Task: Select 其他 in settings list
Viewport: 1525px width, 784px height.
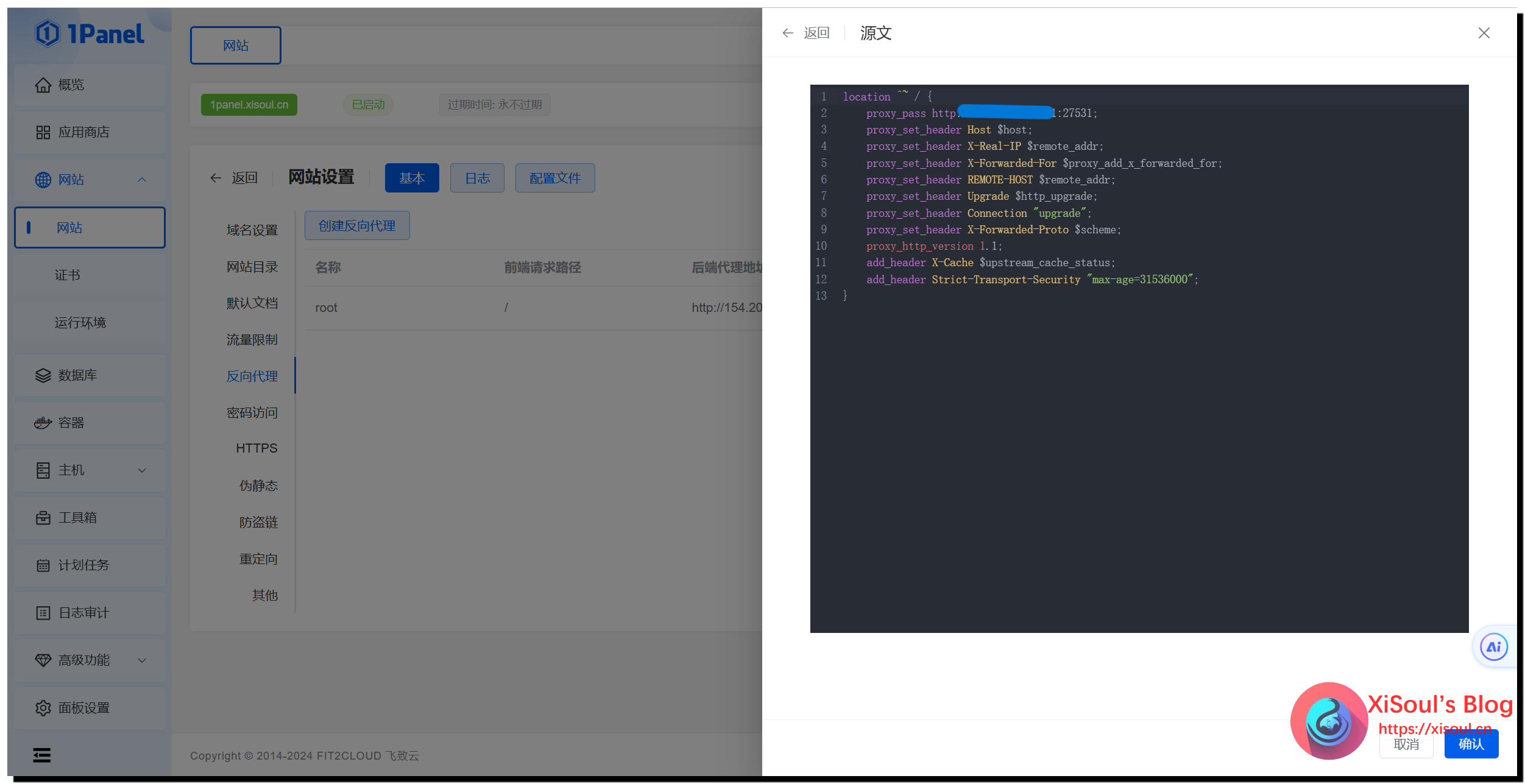Action: click(265, 596)
